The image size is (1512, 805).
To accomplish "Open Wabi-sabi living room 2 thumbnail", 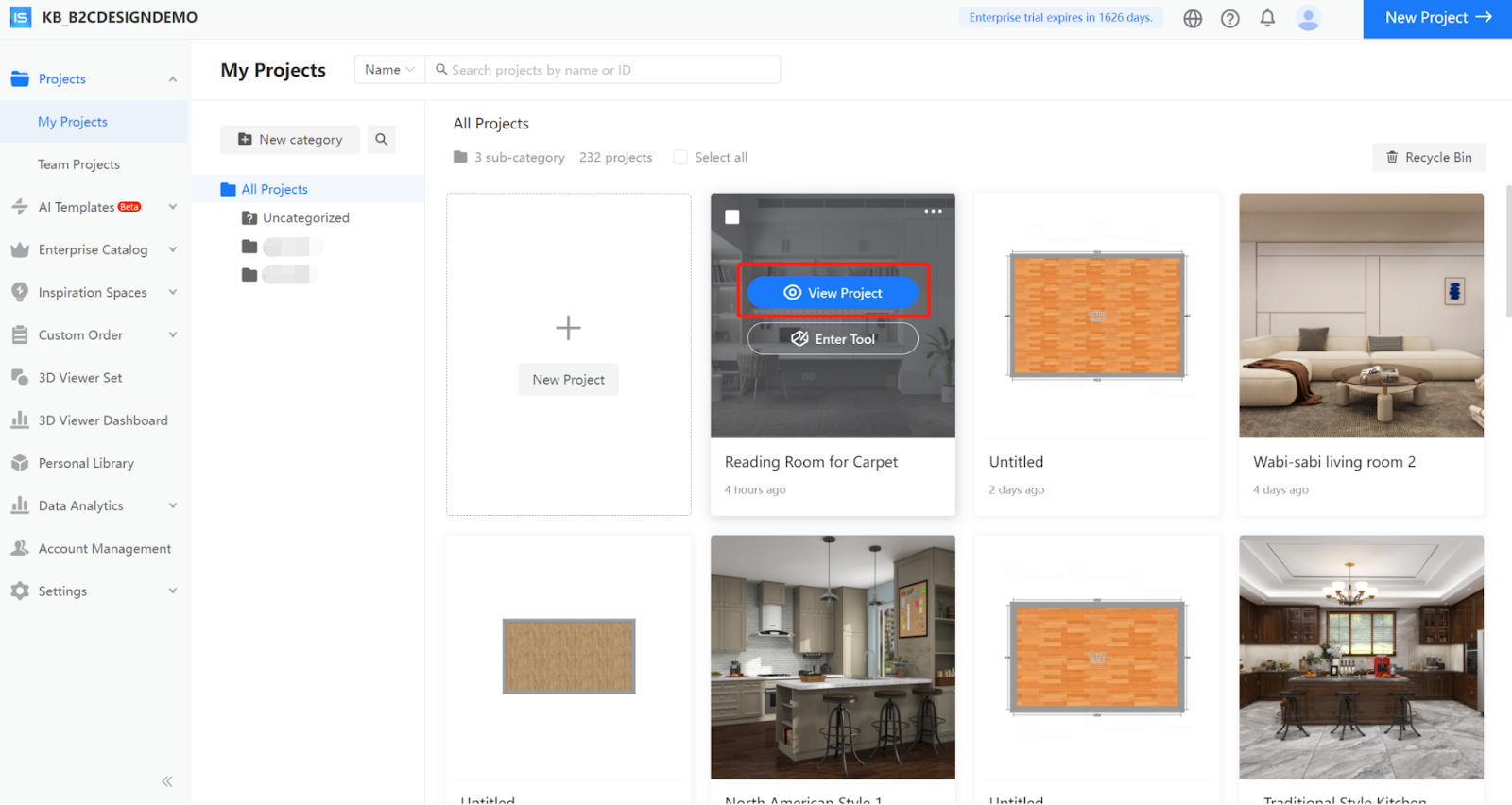I will (x=1361, y=316).
